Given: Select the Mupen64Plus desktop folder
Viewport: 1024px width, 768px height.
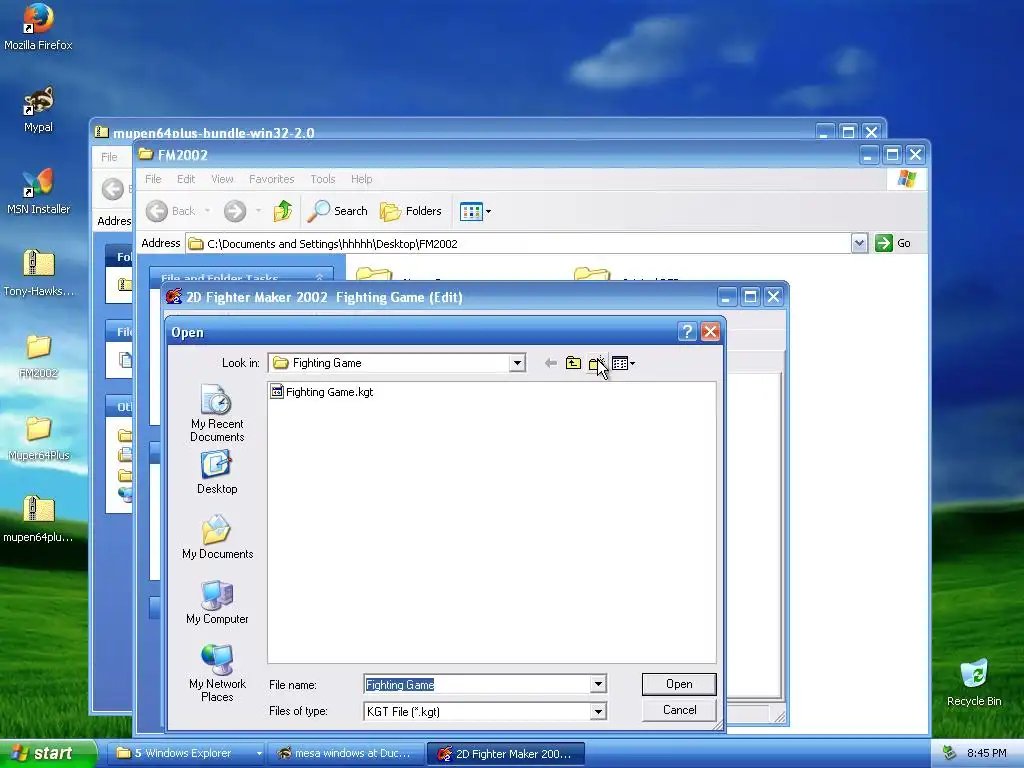Looking at the screenshot, I should point(38,438).
